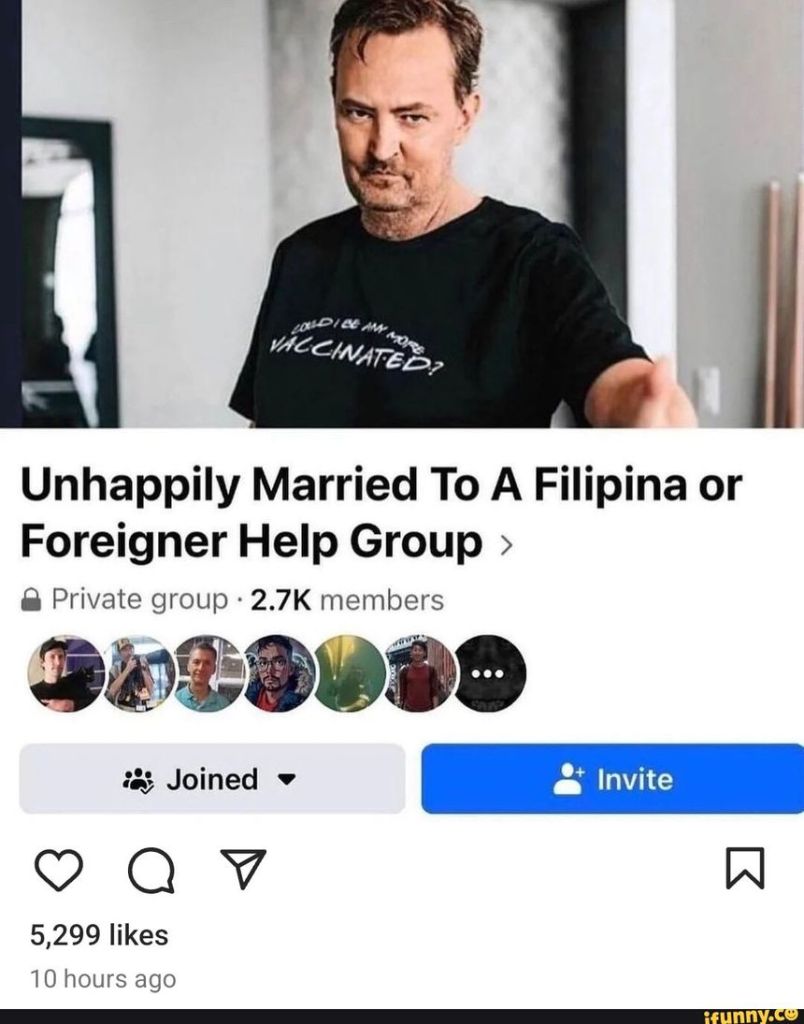The width and height of the screenshot is (804, 1024).
Task: Open group details via the title chevron
Action: (x=505, y=543)
